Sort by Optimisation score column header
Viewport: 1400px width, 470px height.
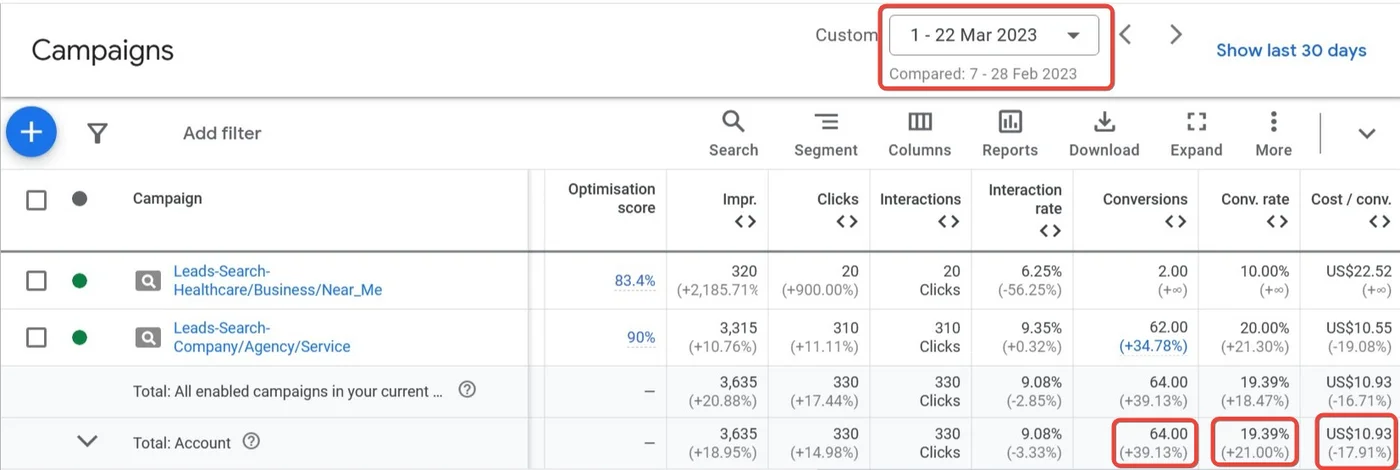point(611,199)
